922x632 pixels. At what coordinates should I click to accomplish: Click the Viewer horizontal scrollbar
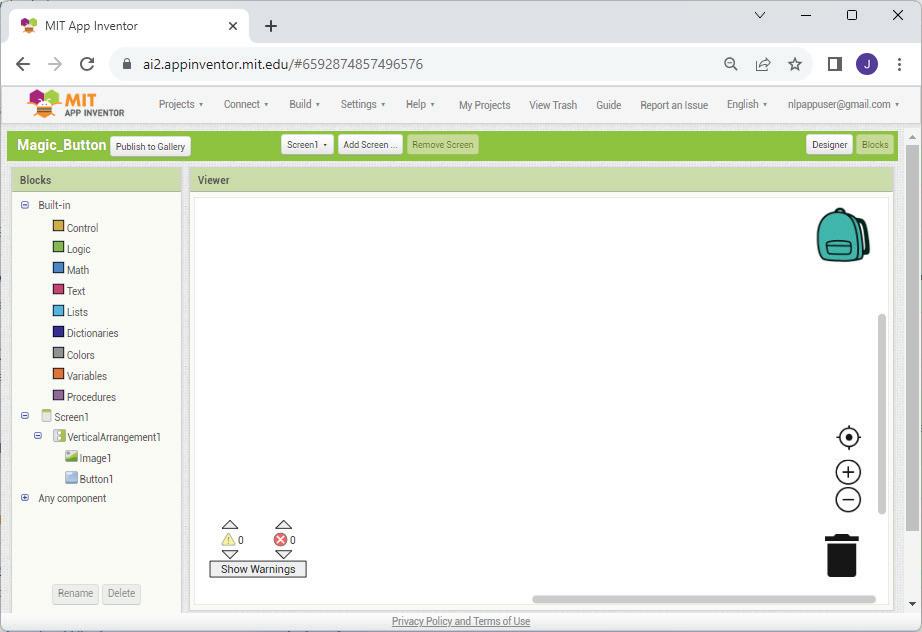pos(703,599)
